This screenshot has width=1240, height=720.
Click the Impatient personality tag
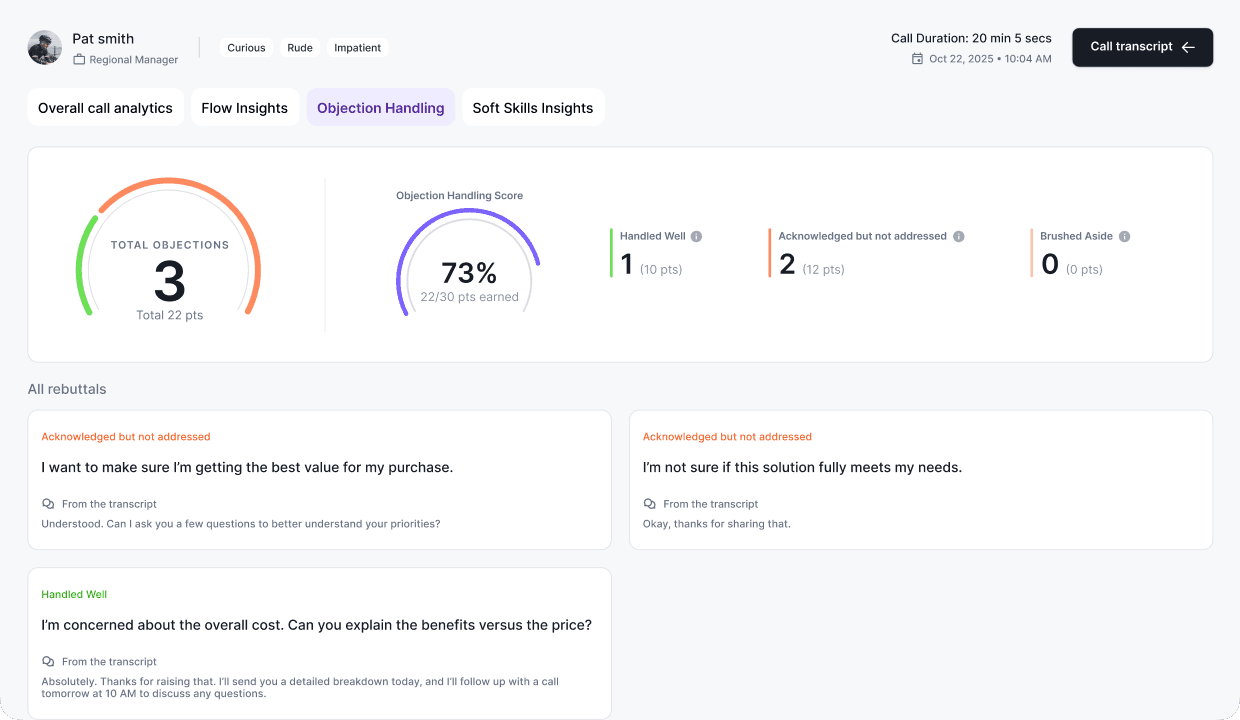coord(358,48)
